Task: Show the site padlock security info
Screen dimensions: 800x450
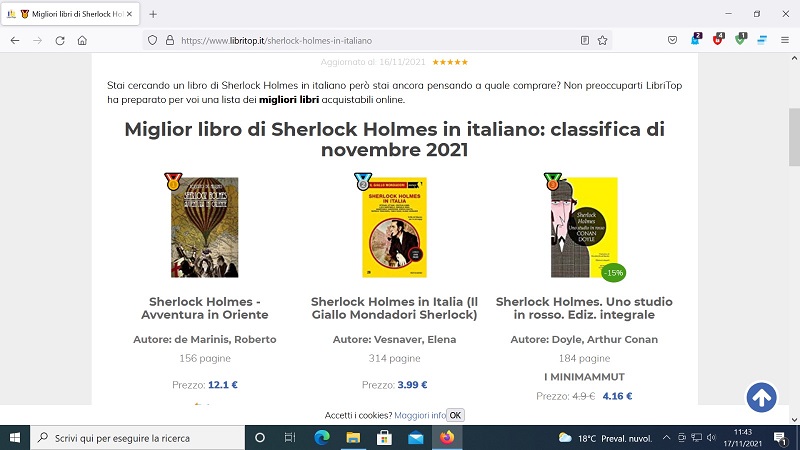Action: (x=170, y=40)
